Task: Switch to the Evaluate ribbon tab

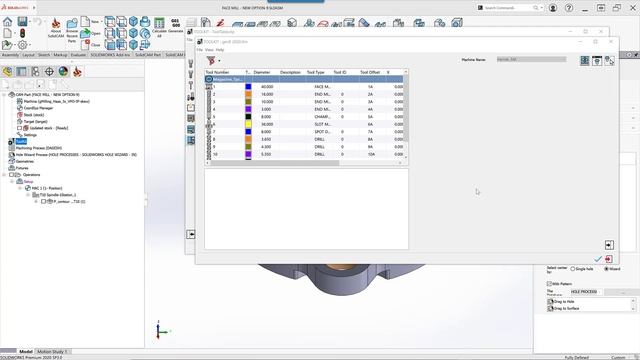Action: (x=78, y=55)
